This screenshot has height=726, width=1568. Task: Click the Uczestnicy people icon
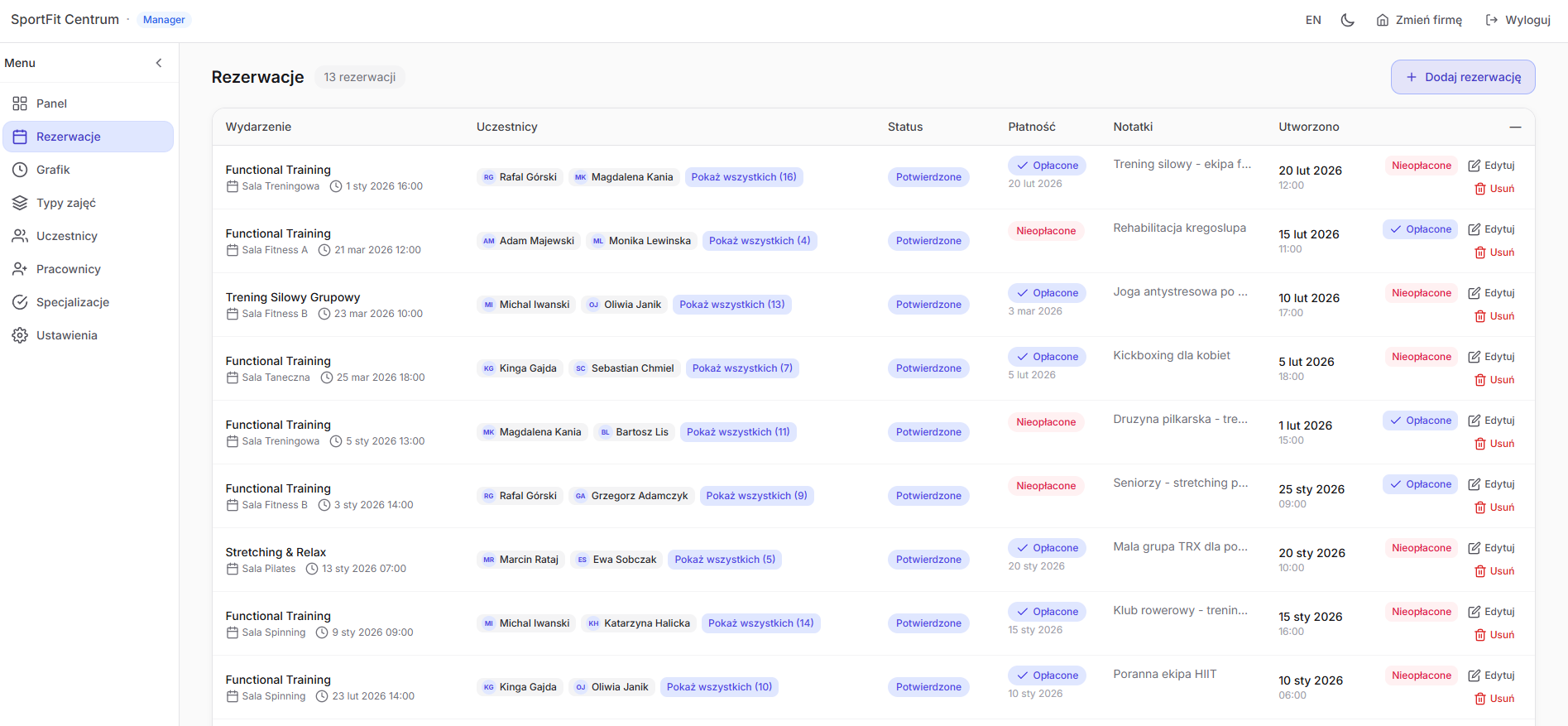click(x=20, y=236)
